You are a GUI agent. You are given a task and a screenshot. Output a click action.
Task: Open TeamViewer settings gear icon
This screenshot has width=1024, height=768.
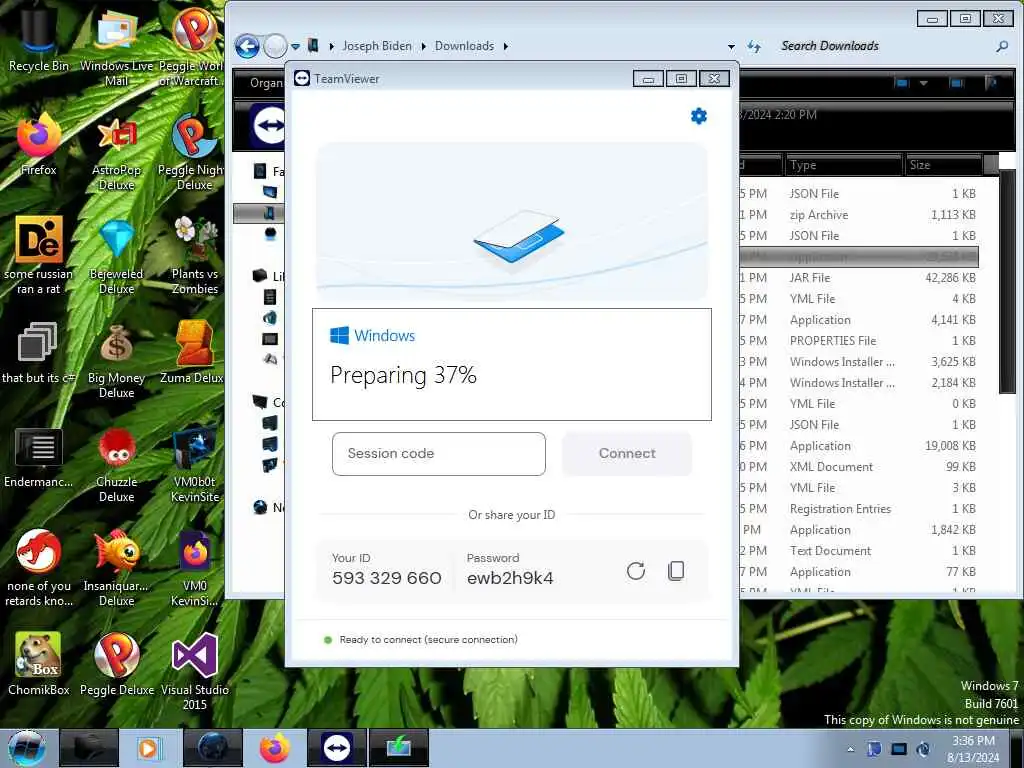coord(699,116)
